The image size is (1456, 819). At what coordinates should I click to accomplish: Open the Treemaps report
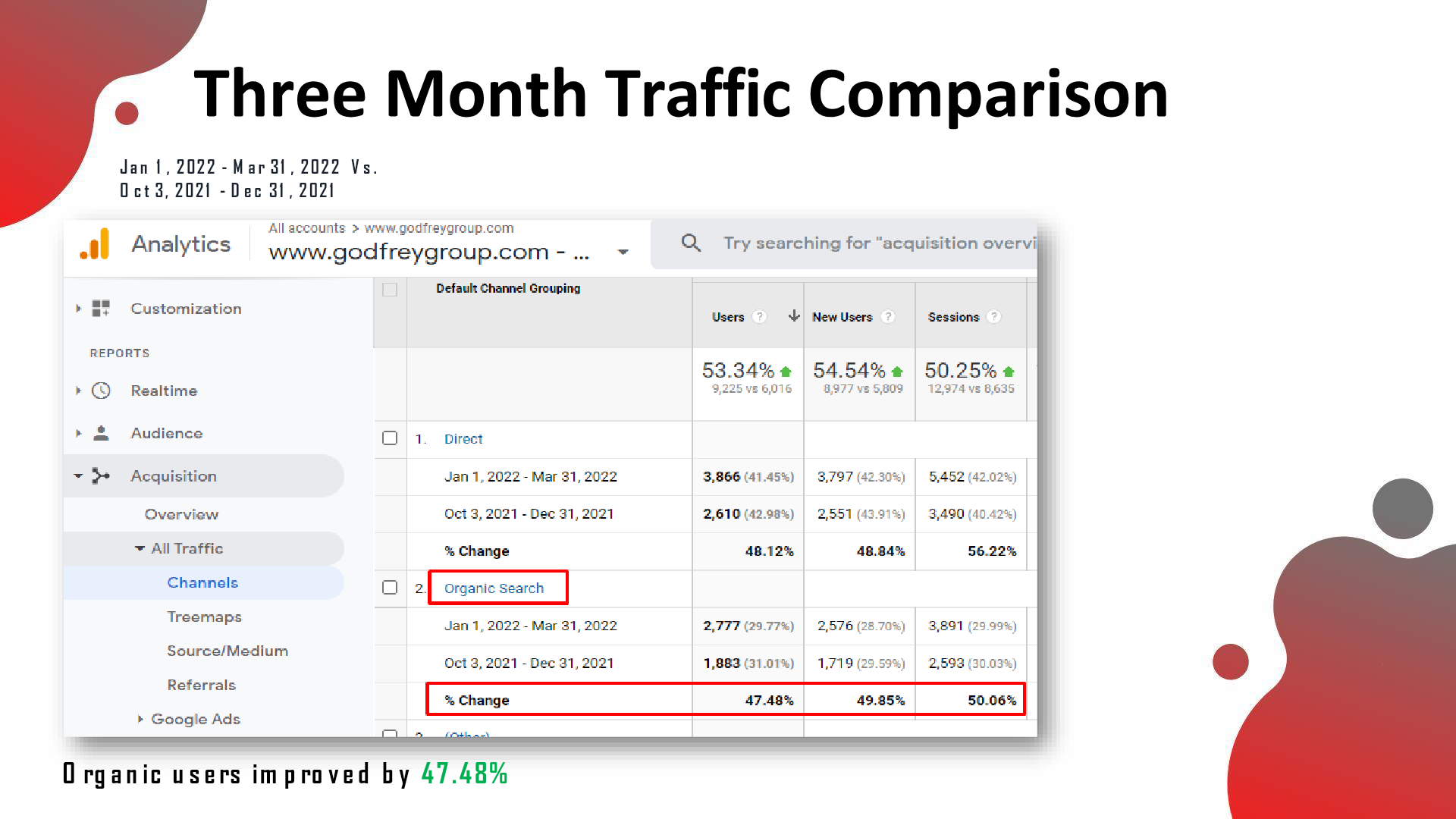[x=204, y=617]
